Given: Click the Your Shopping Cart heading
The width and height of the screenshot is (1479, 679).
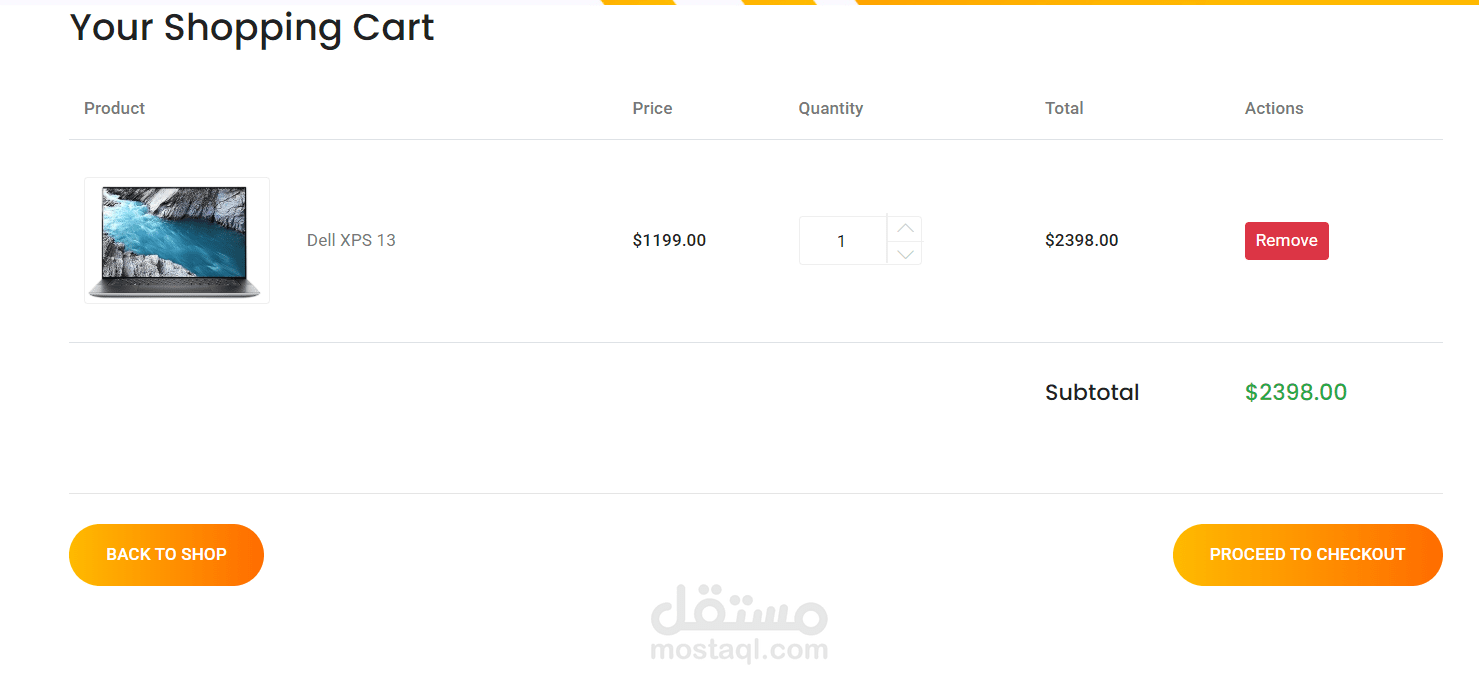Looking at the screenshot, I should [252, 28].
